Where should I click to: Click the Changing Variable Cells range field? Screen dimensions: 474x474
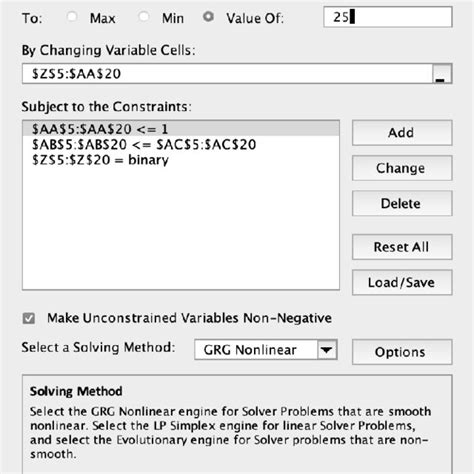[227, 74]
